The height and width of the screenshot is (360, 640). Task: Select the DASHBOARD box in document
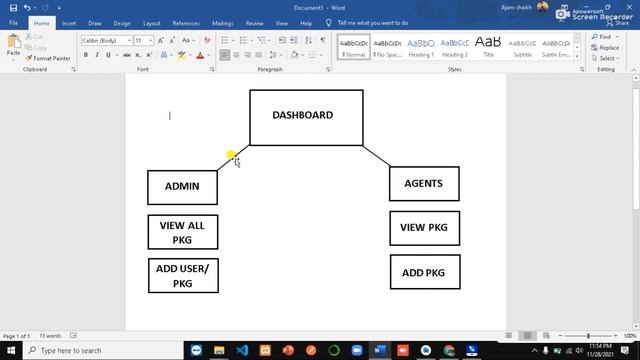click(x=307, y=118)
